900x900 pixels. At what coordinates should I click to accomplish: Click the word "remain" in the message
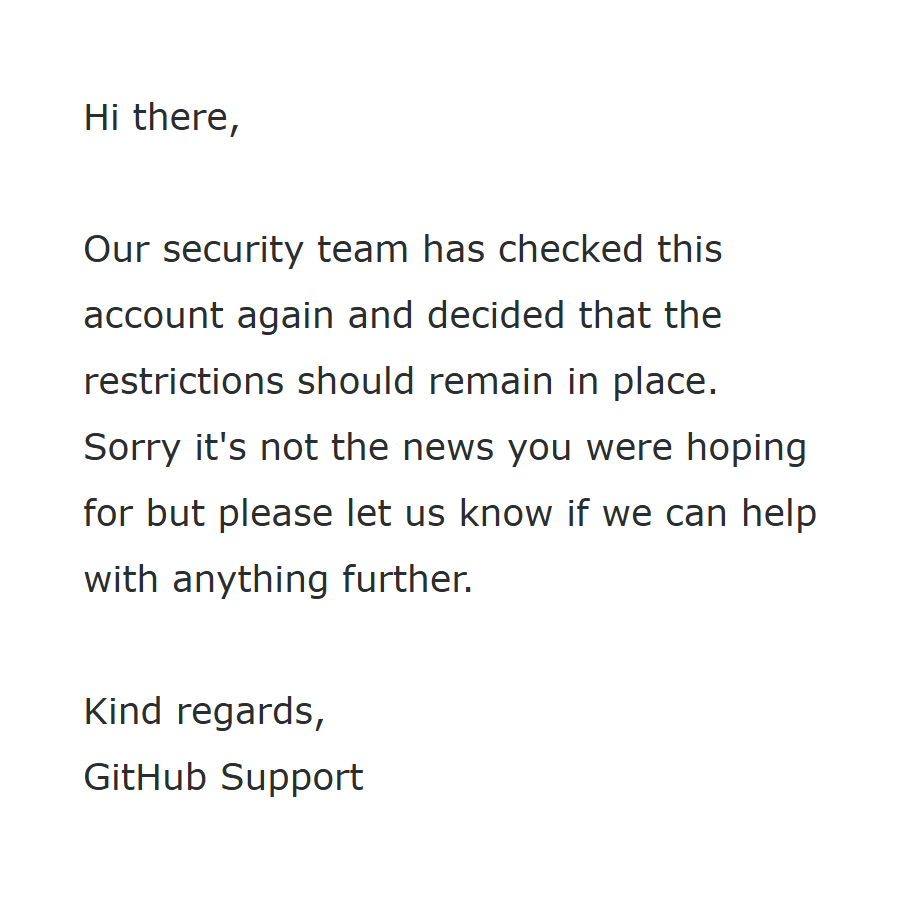pos(491,381)
